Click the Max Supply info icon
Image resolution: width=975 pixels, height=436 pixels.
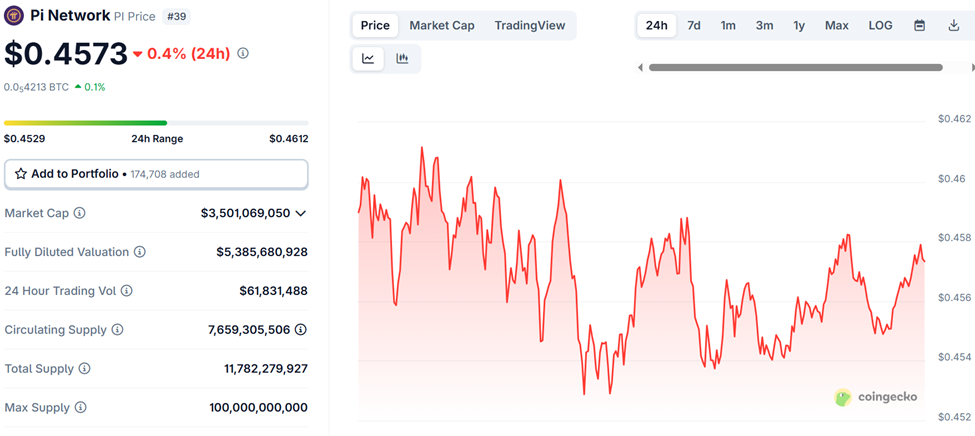click(x=80, y=408)
